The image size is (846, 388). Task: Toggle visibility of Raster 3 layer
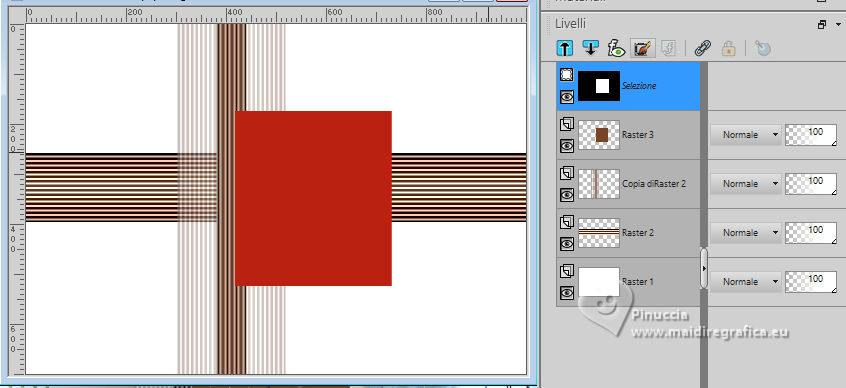pyautogui.click(x=567, y=146)
